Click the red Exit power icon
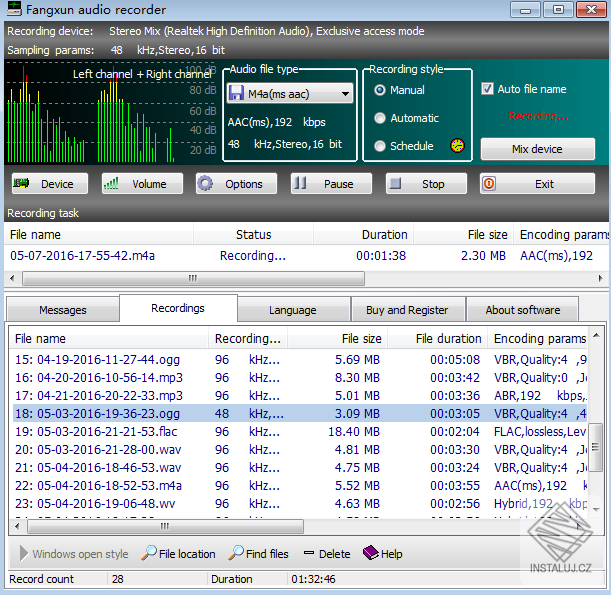Image resolution: width=611 pixels, height=595 pixels. (489, 184)
